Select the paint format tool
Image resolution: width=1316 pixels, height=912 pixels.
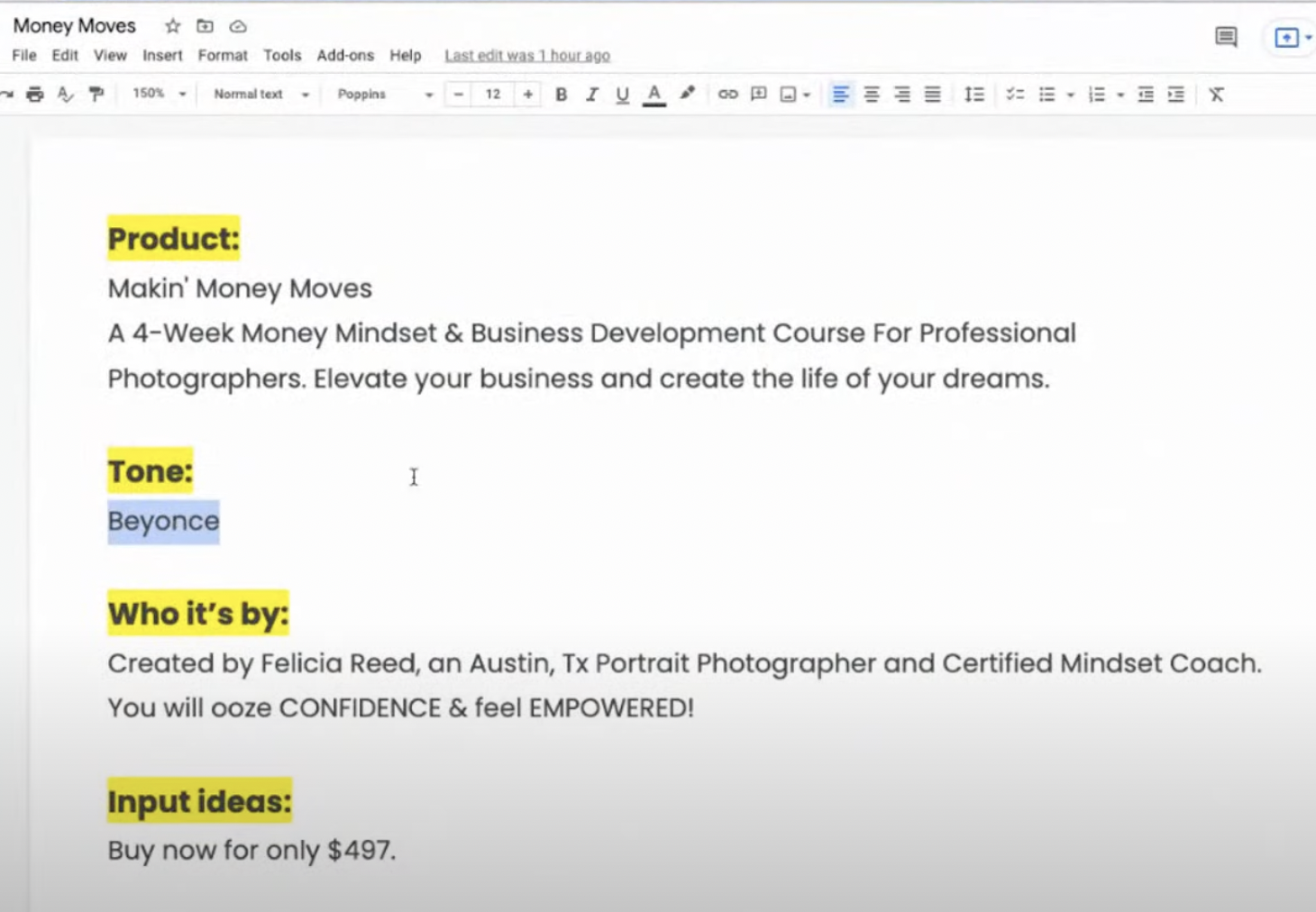click(96, 94)
